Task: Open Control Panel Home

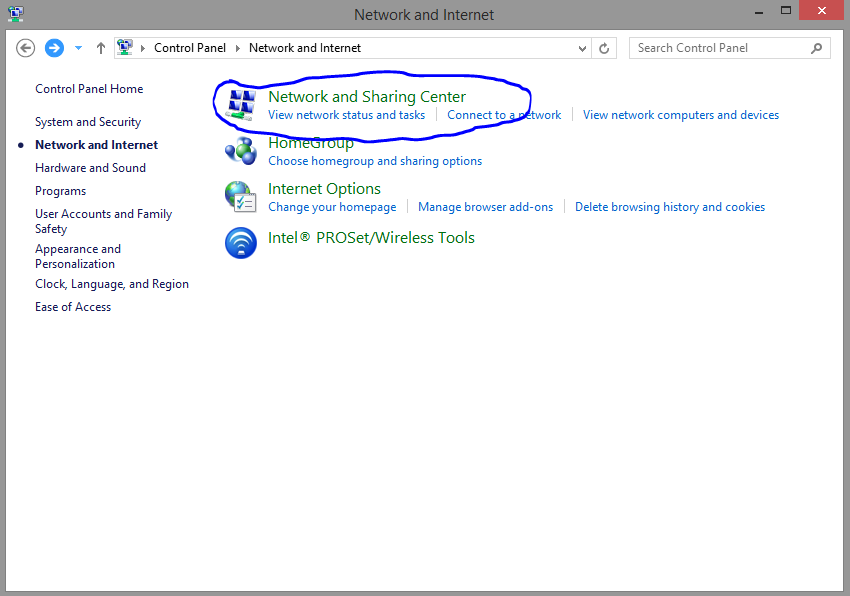Action: click(89, 89)
